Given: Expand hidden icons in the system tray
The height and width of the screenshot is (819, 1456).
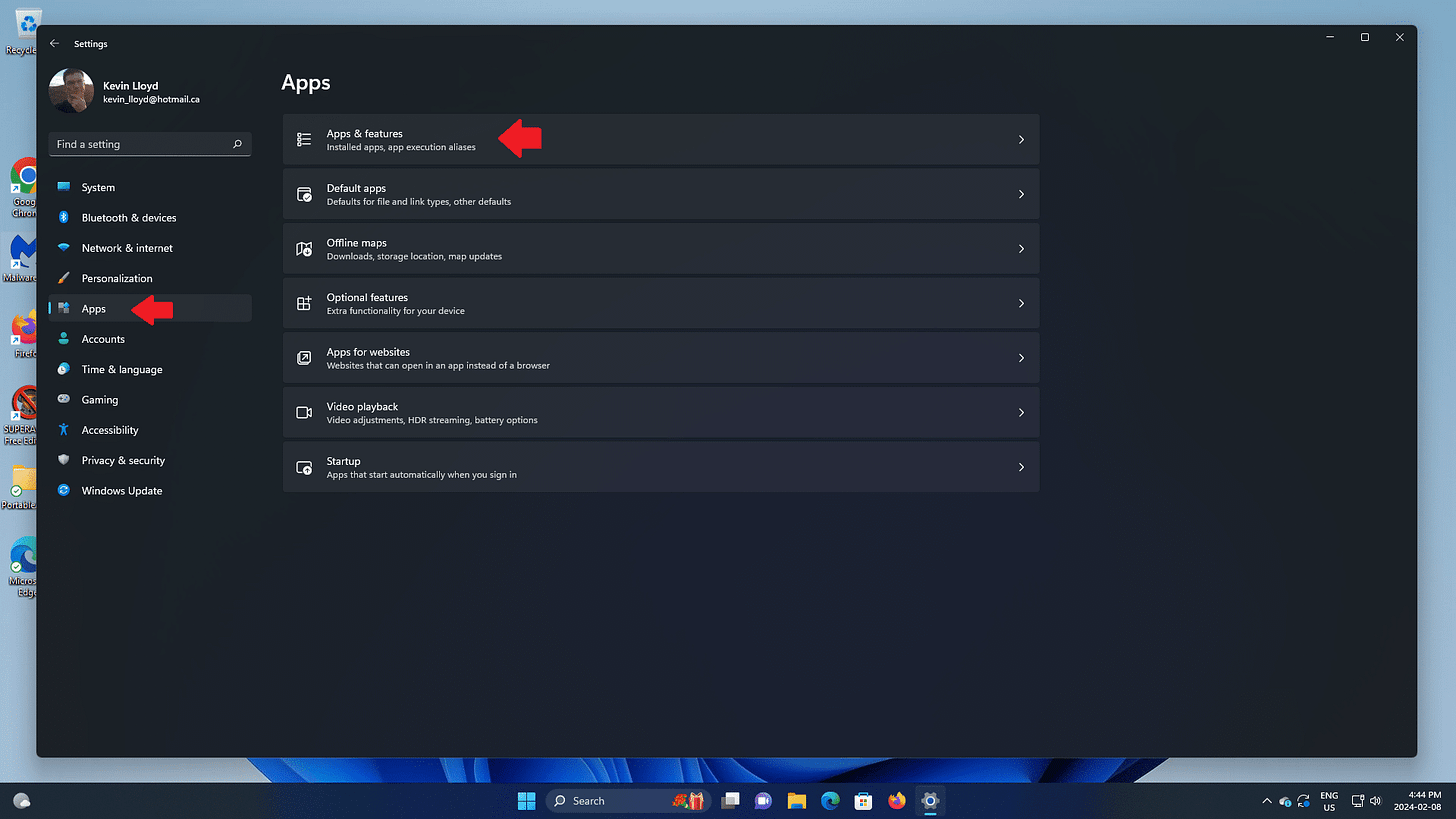Looking at the screenshot, I should pyautogui.click(x=1266, y=800).
